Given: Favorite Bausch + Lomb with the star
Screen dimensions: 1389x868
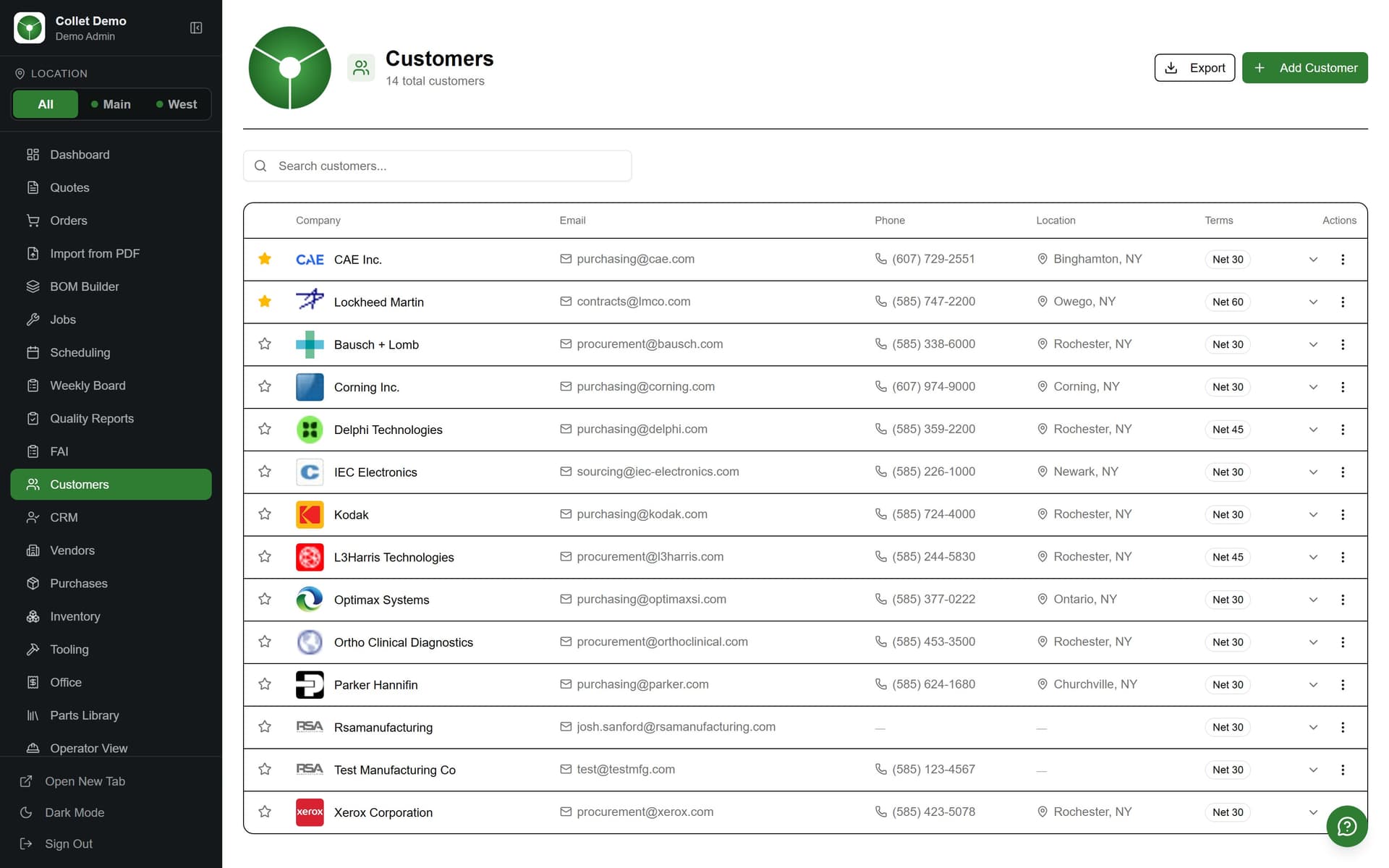Looking at the screenshot, I should pyautogui.click(x=265, y=344).
